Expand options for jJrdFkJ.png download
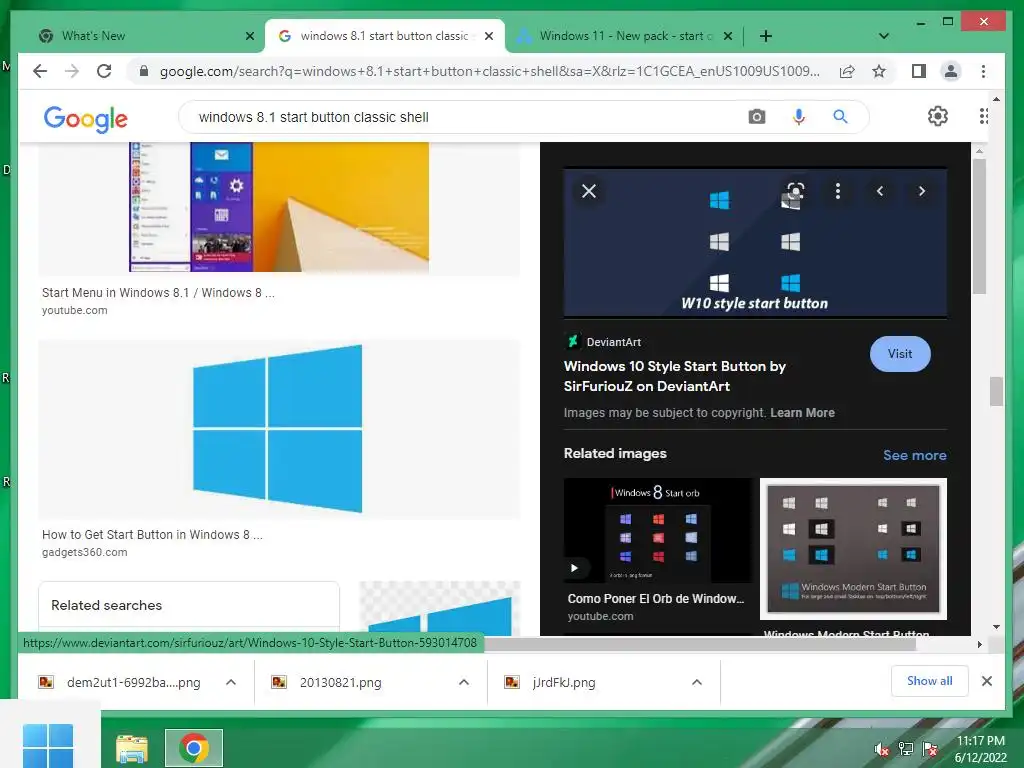This screenshot has height=768, width=1024. (x=697, y=682)
